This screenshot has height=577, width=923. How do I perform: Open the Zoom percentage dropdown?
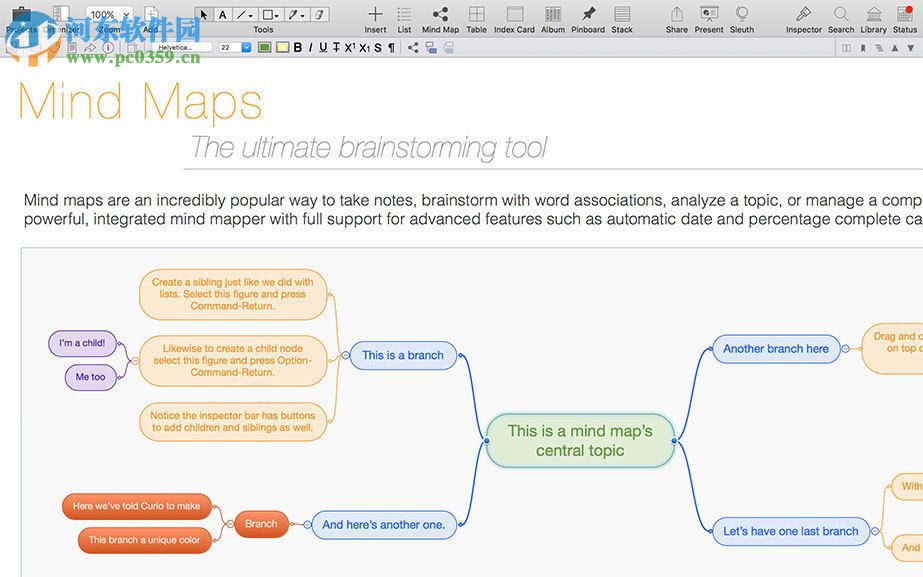(104, 14)
